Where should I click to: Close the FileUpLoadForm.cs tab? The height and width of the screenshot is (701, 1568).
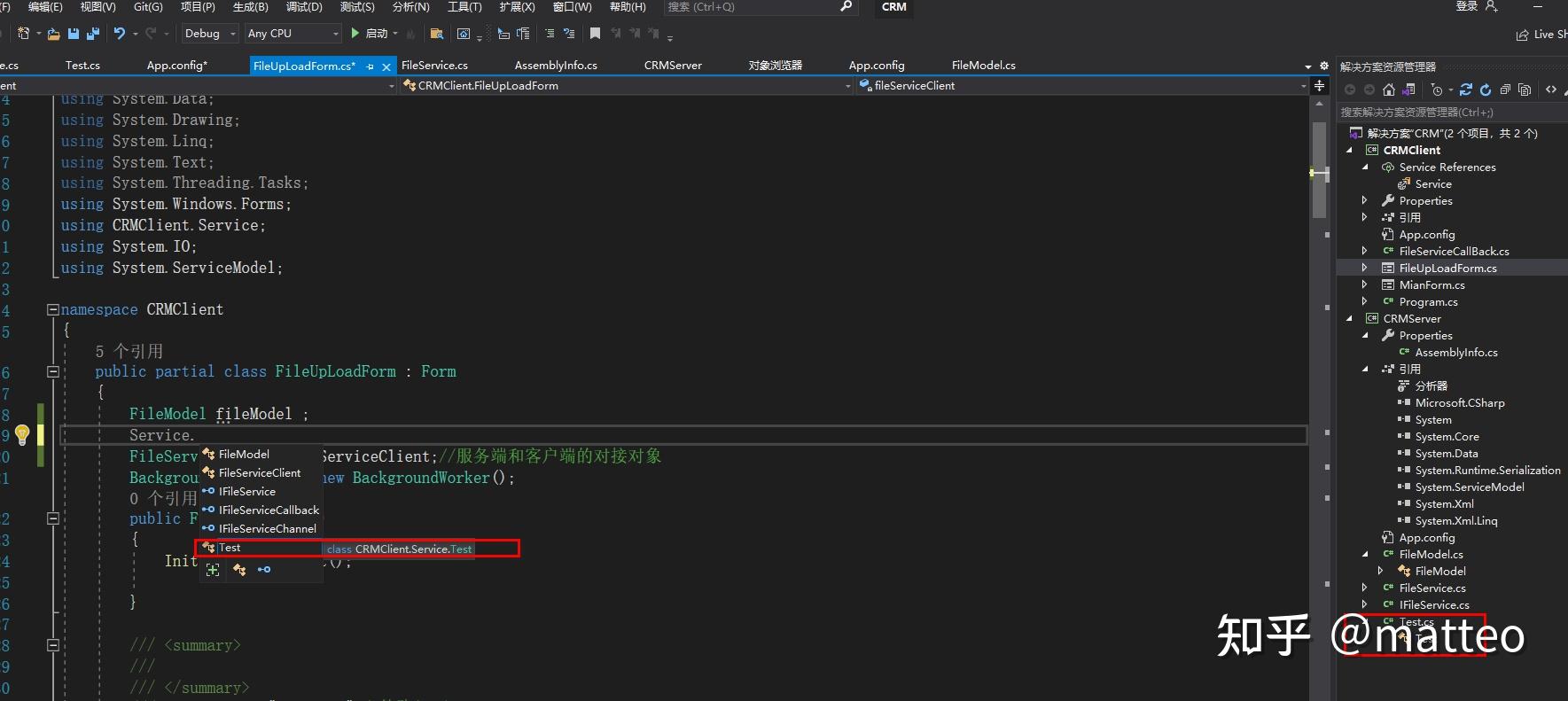(x=386, y=66)
